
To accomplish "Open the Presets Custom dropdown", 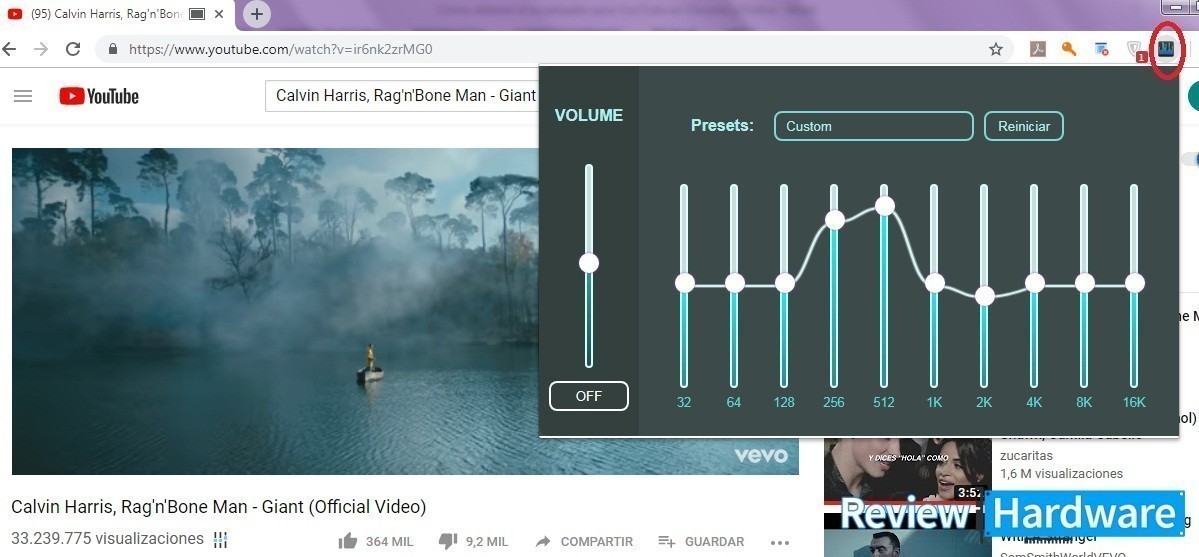I will click(873, 126).
